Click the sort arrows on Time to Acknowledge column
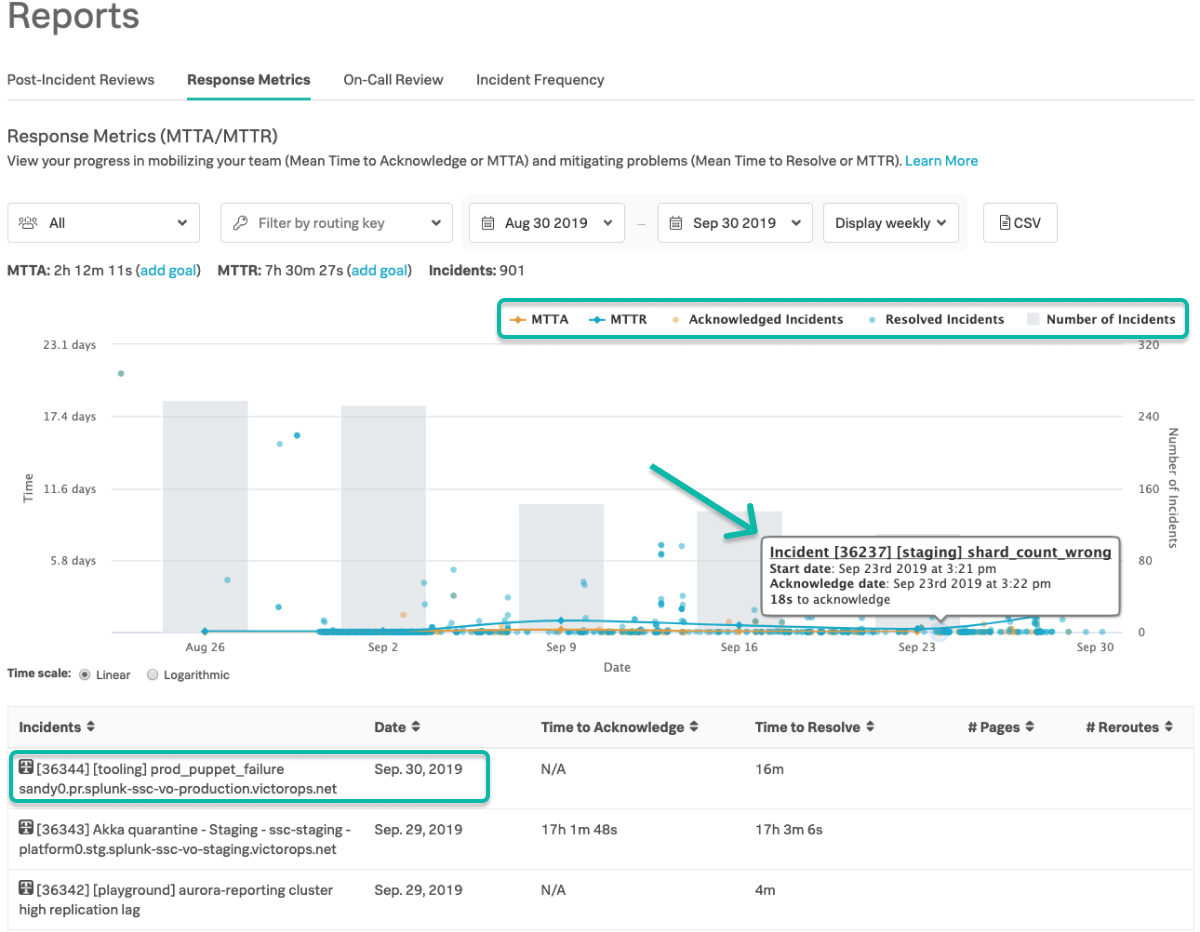Screen dimensions: 1200x932 [693, 727]
